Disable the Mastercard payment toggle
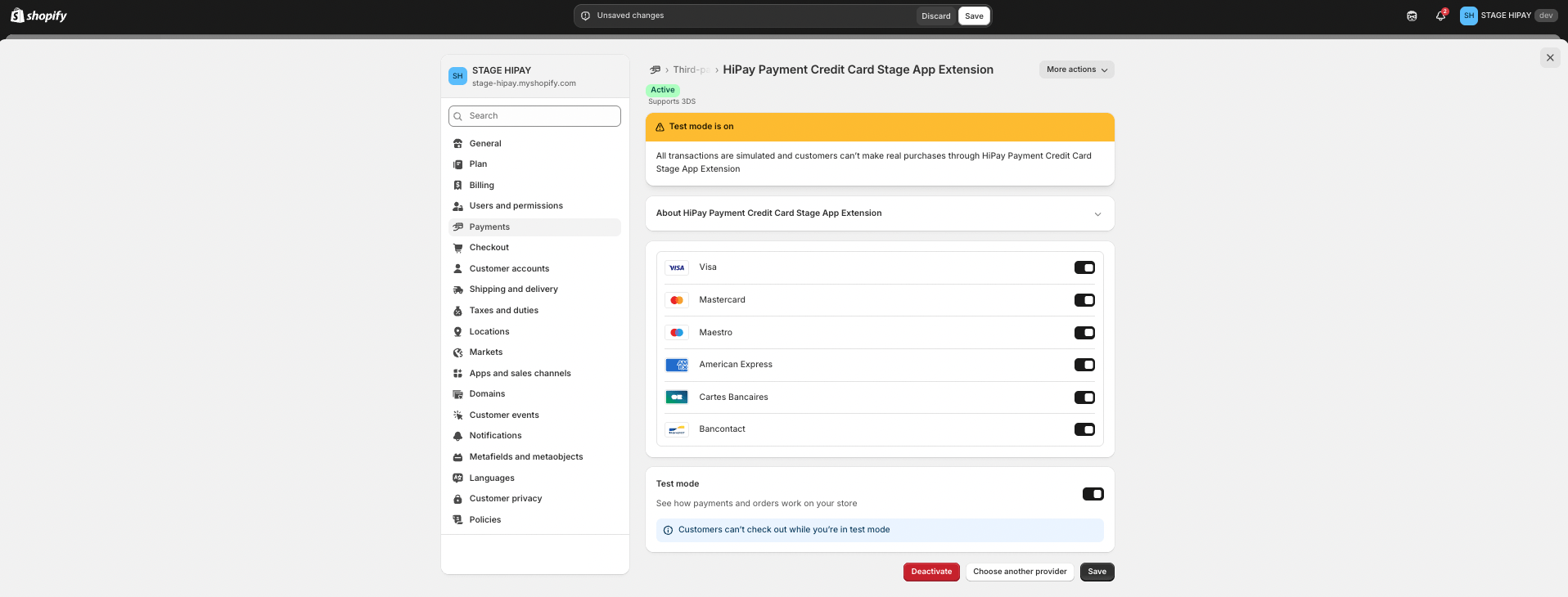 click(1084, 300)
